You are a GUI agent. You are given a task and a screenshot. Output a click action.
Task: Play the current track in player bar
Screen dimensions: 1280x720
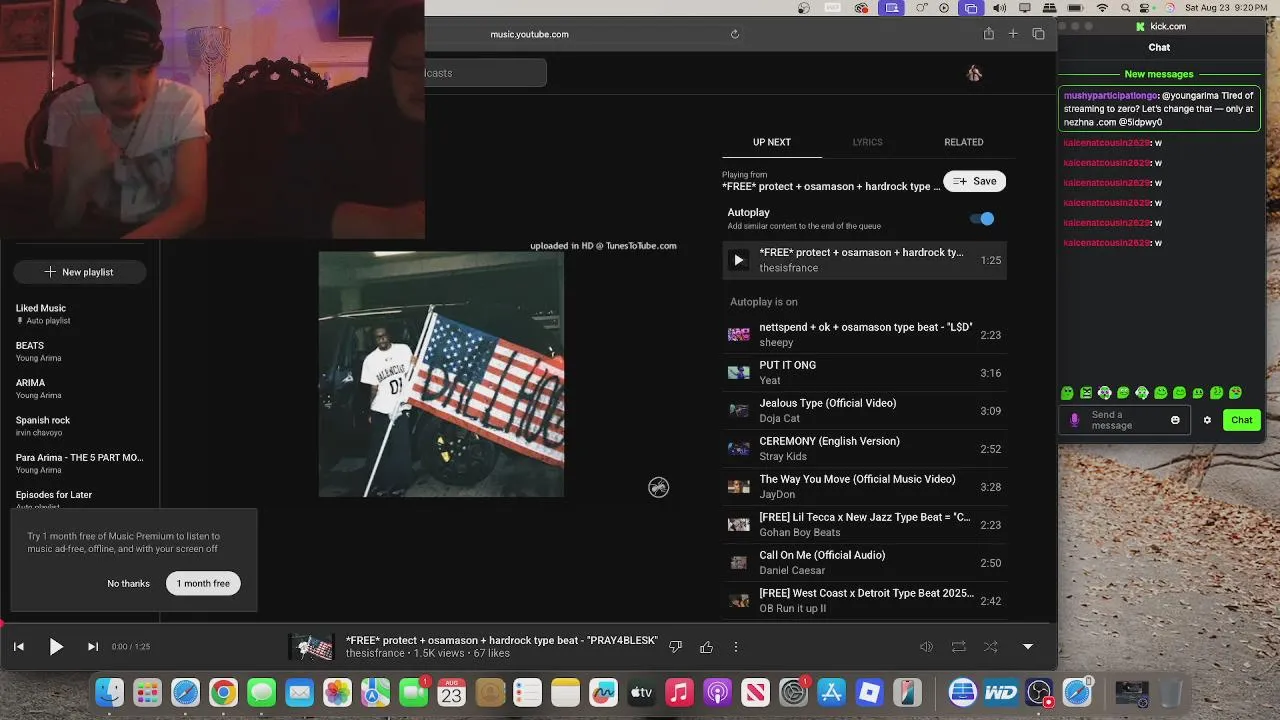tap(56, 647)
